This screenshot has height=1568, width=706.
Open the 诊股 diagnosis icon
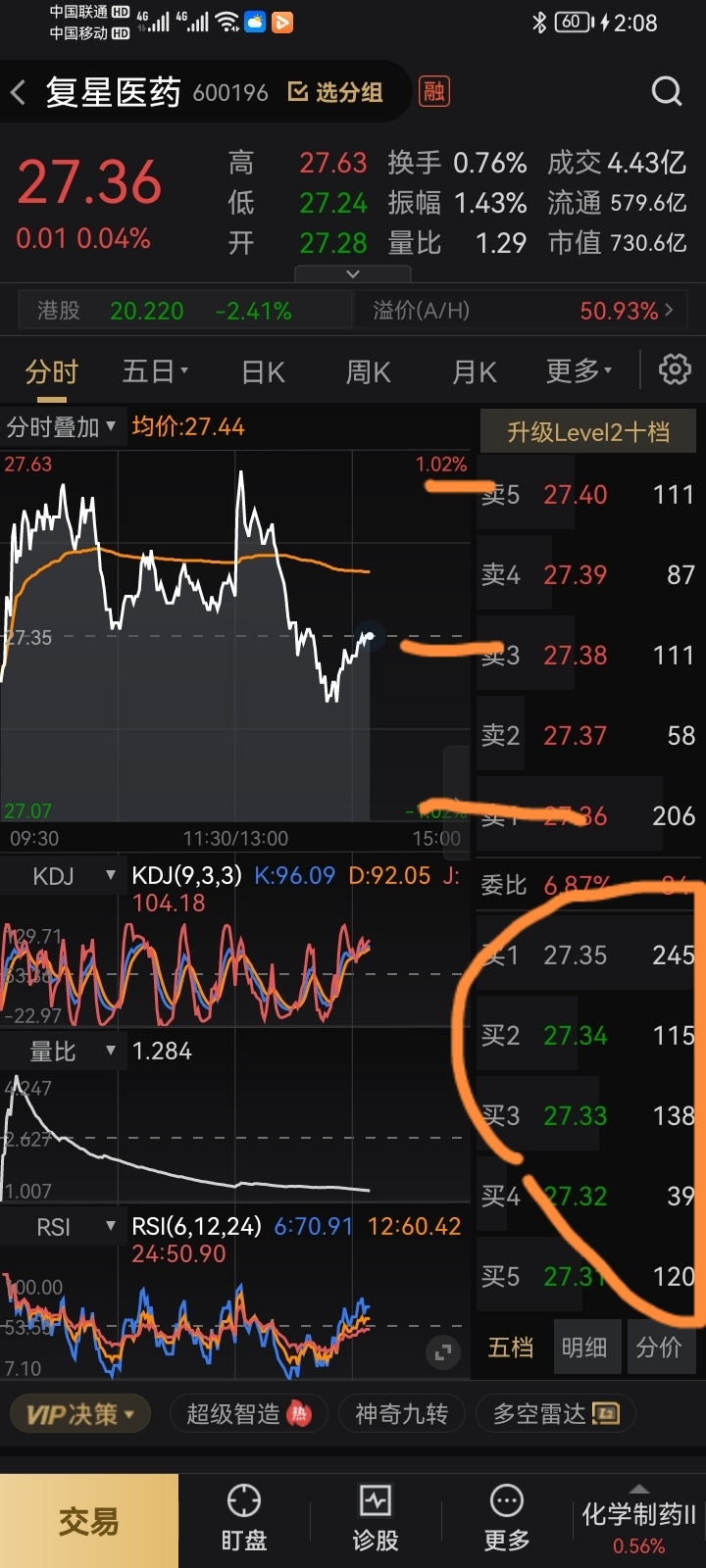[376, 1517]
